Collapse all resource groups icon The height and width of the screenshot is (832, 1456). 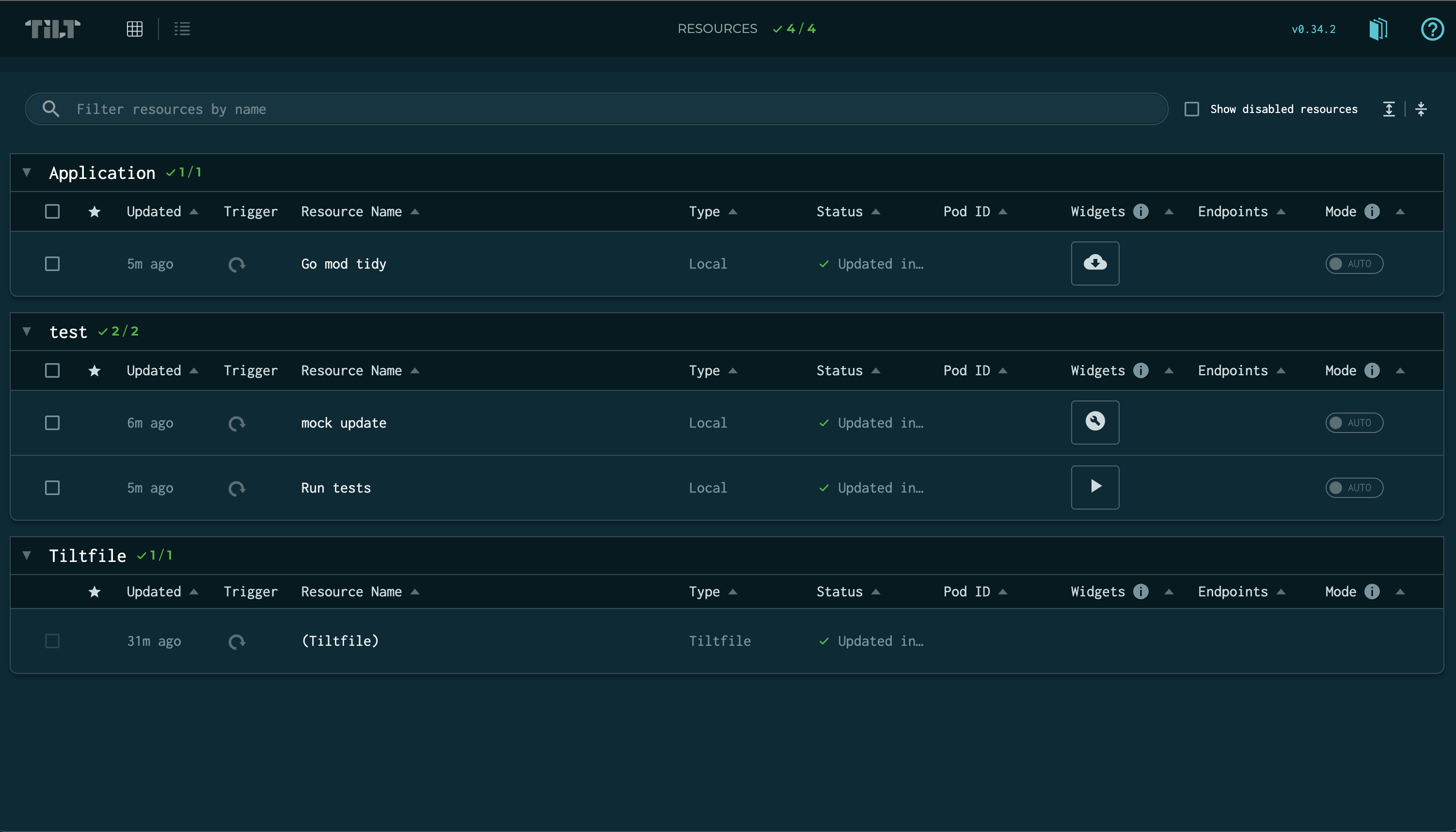1421,109
